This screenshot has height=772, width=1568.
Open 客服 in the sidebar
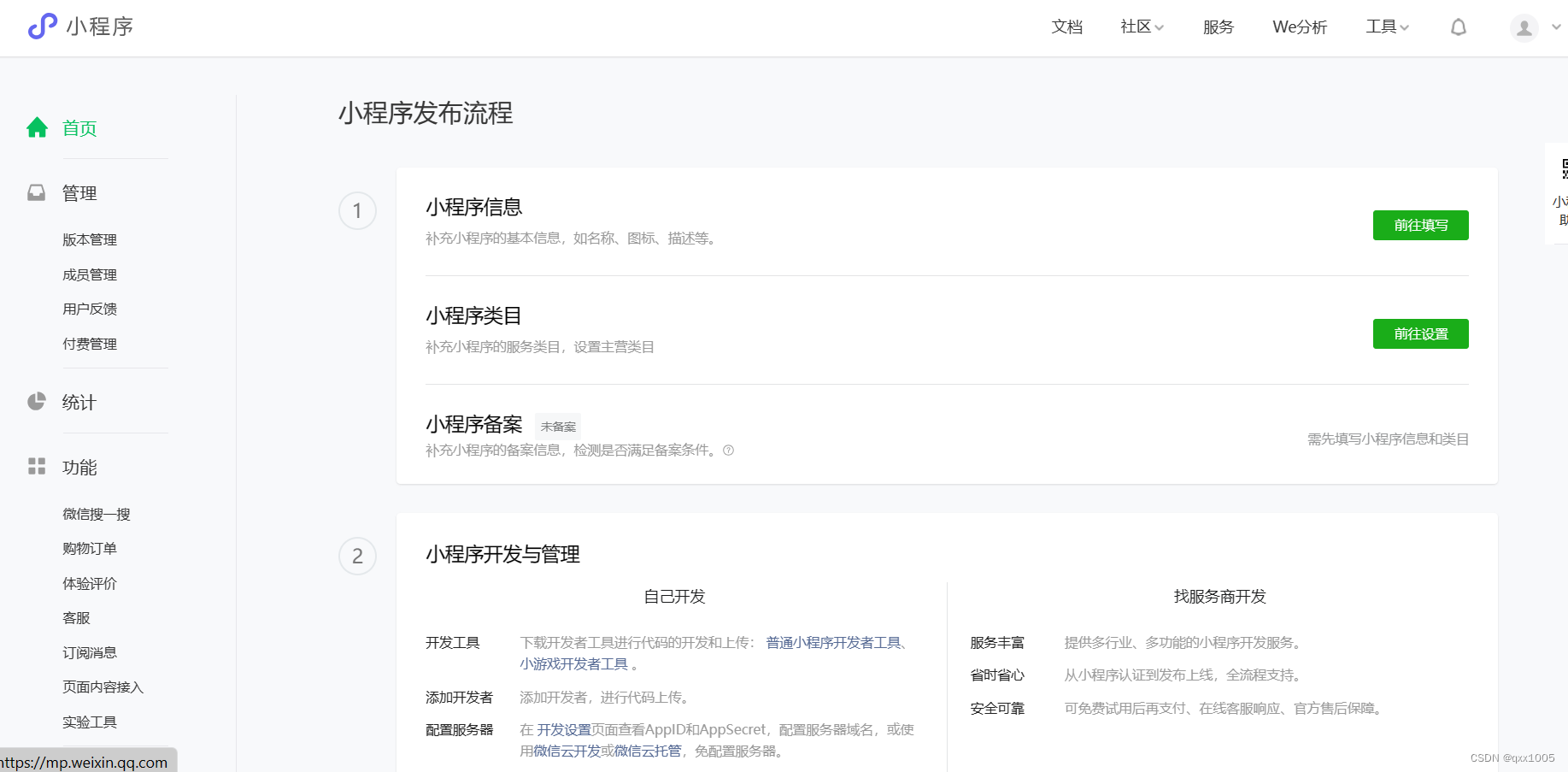click(76, 618)
